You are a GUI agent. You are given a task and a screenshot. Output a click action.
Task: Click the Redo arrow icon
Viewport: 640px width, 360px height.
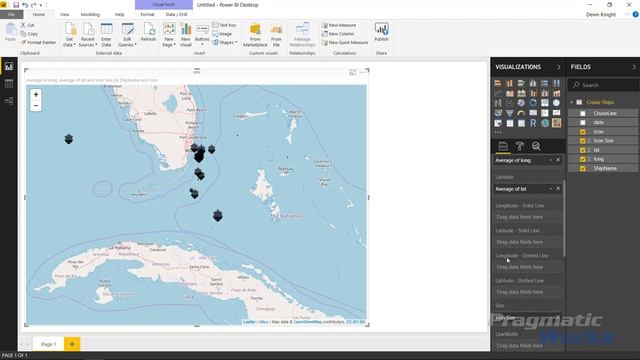(33, 5)
